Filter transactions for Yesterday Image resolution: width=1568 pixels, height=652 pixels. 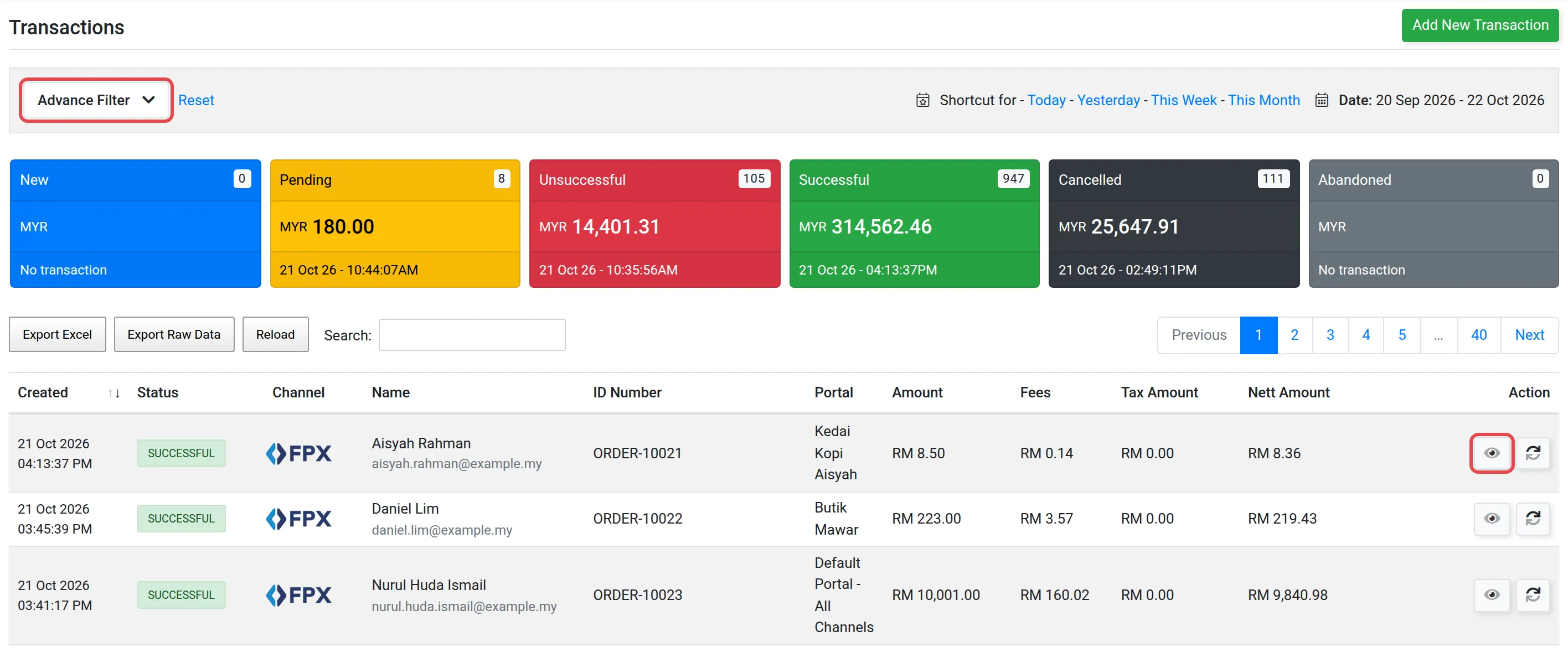tap(1108, 100)
